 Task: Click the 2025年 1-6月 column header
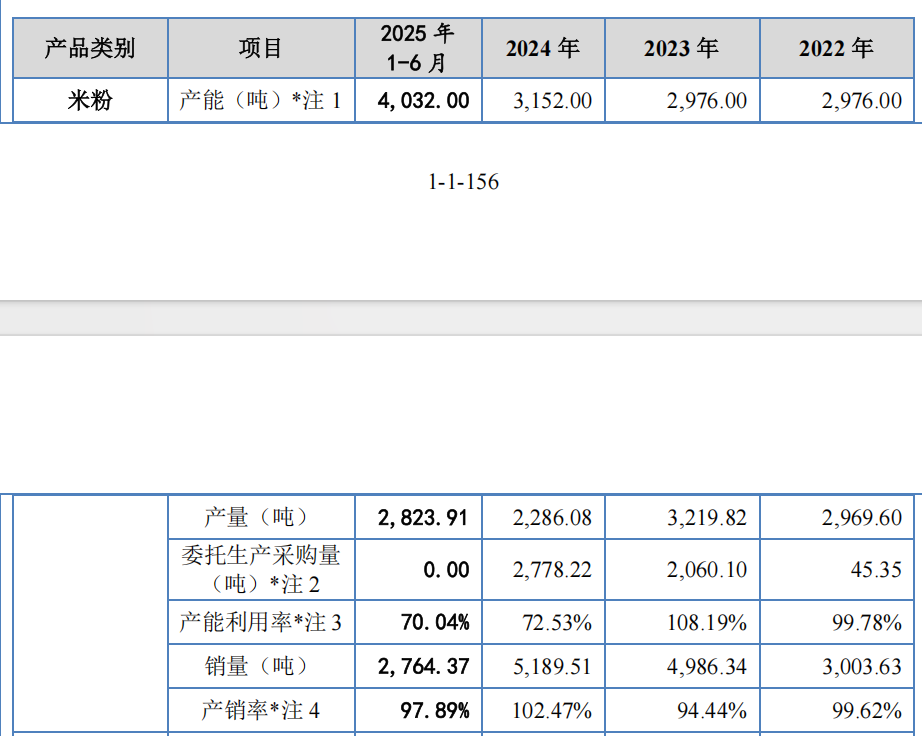pos(418,47)
